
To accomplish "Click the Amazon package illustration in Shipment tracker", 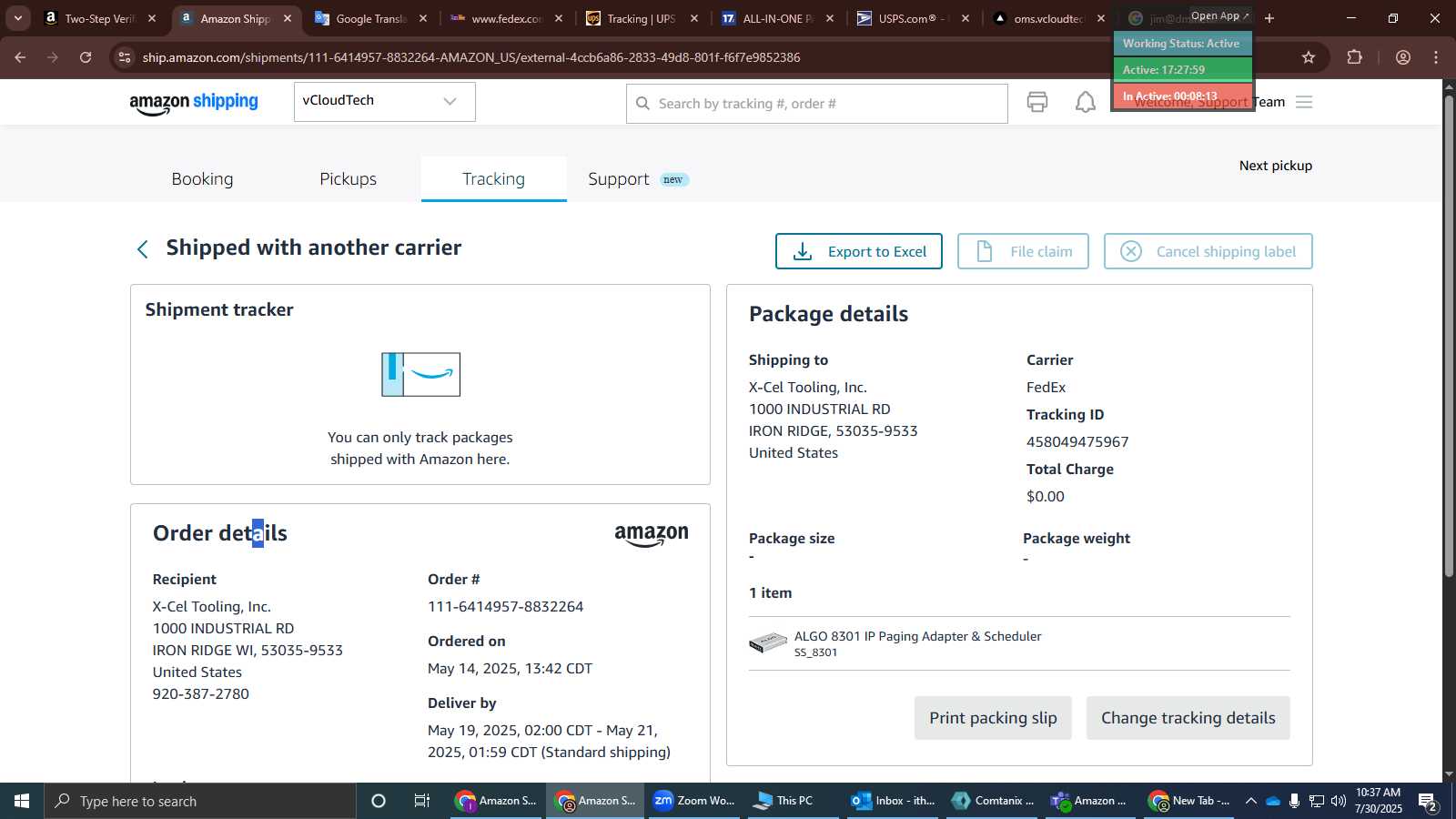I will pyautogui.click(x=420, y=374).
